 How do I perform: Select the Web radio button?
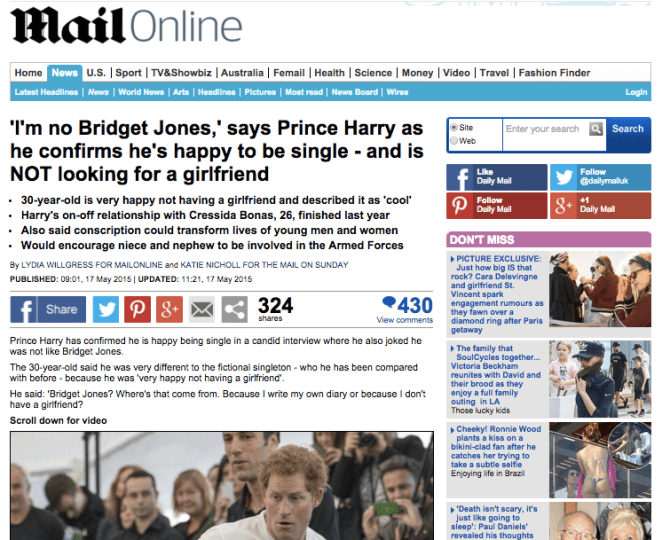(454, 141)
